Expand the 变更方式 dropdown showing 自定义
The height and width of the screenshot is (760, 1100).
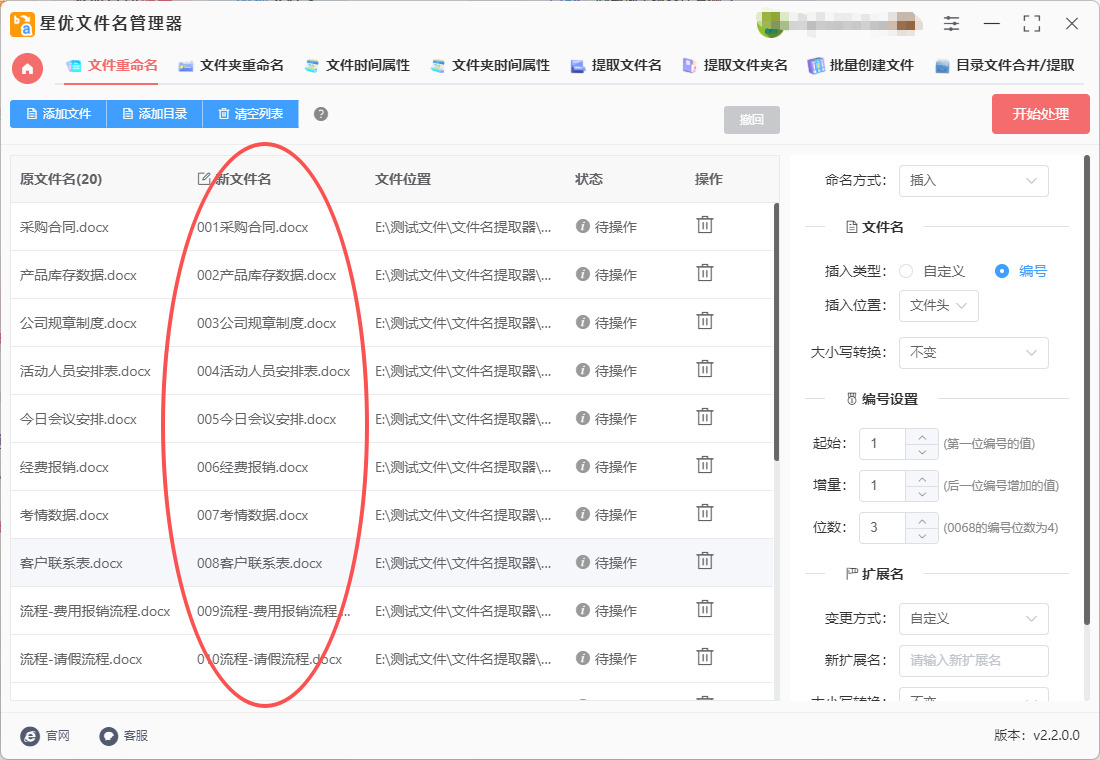973,619
